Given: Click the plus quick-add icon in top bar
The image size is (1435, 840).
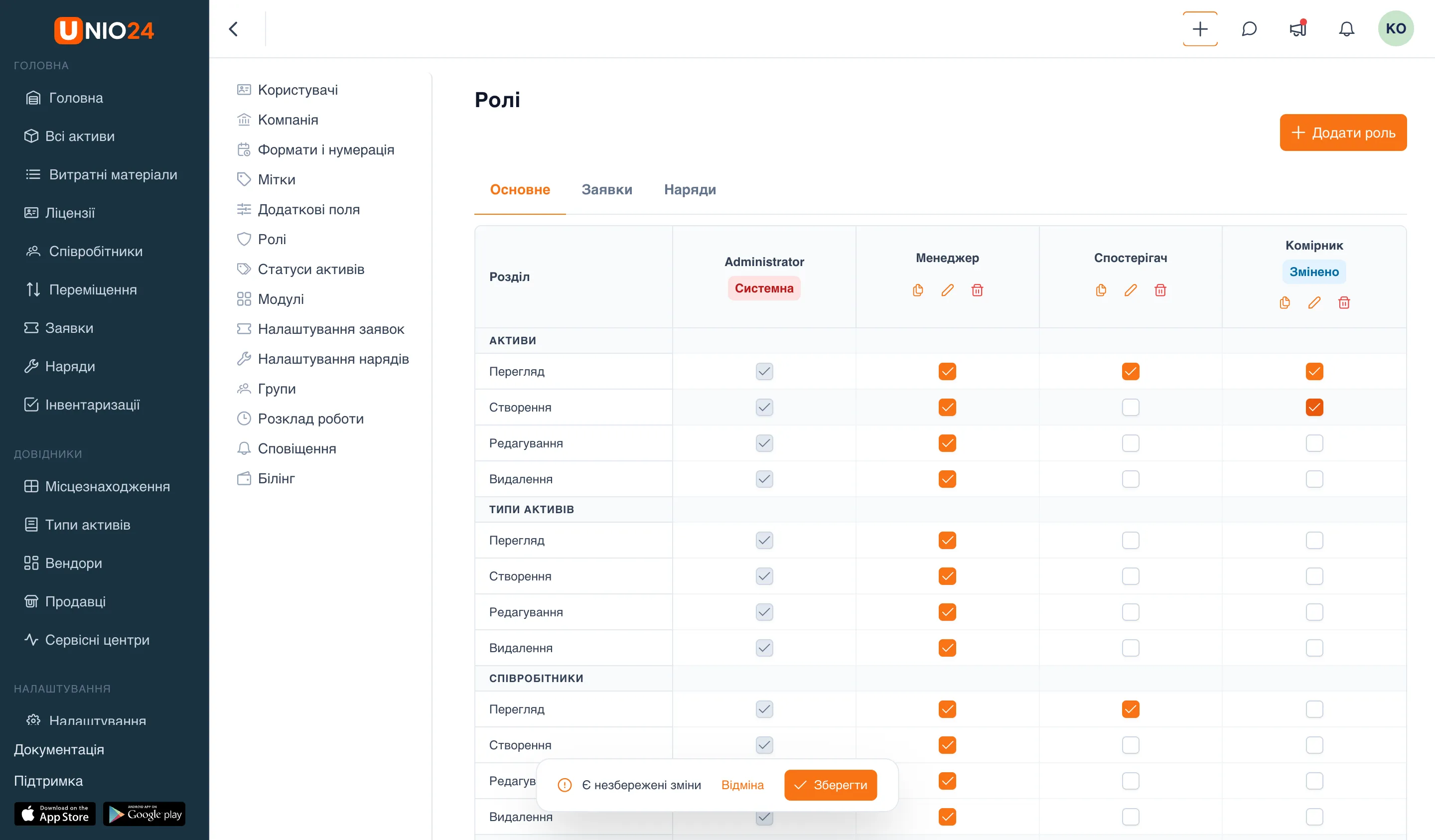Looking at the screenshot, I should click(1200, 28).
